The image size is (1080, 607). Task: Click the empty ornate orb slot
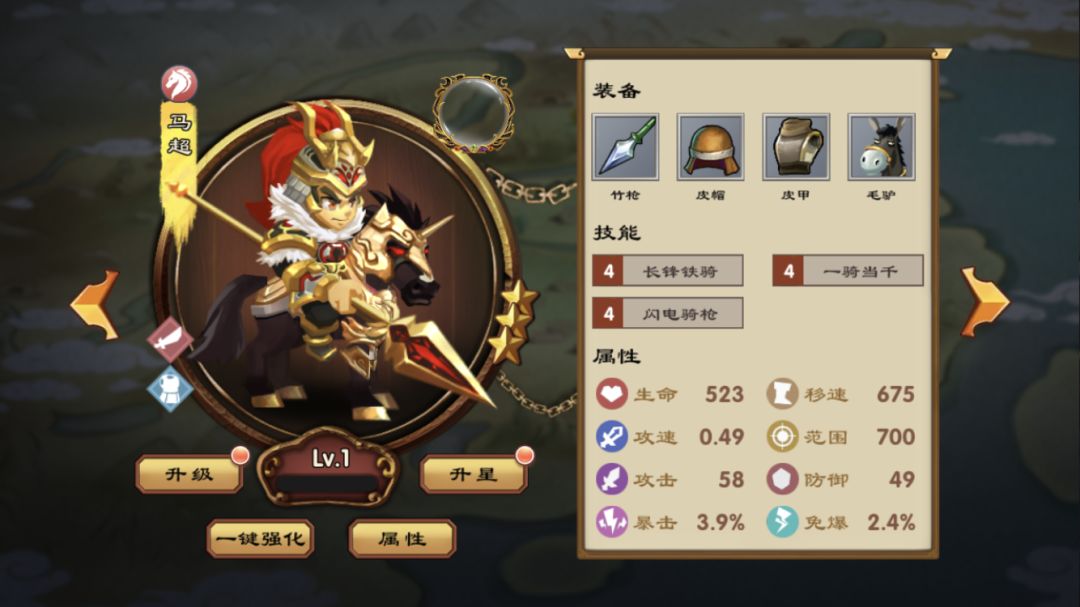pos(473,112)
